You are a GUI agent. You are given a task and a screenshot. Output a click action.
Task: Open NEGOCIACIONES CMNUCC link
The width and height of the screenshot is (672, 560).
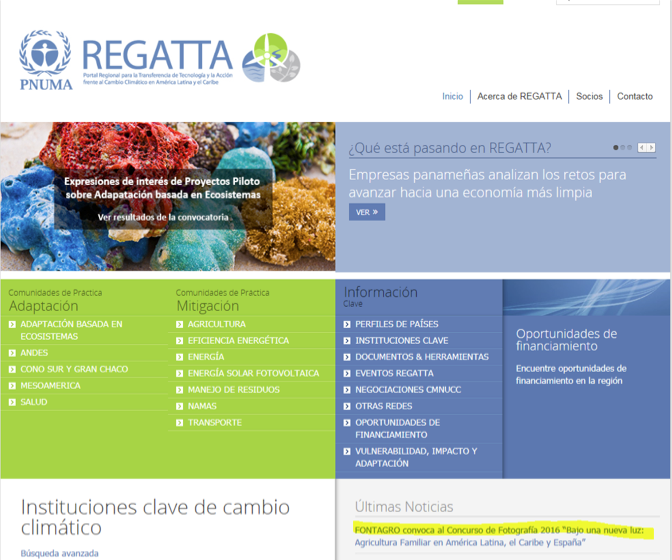point(408,389)
